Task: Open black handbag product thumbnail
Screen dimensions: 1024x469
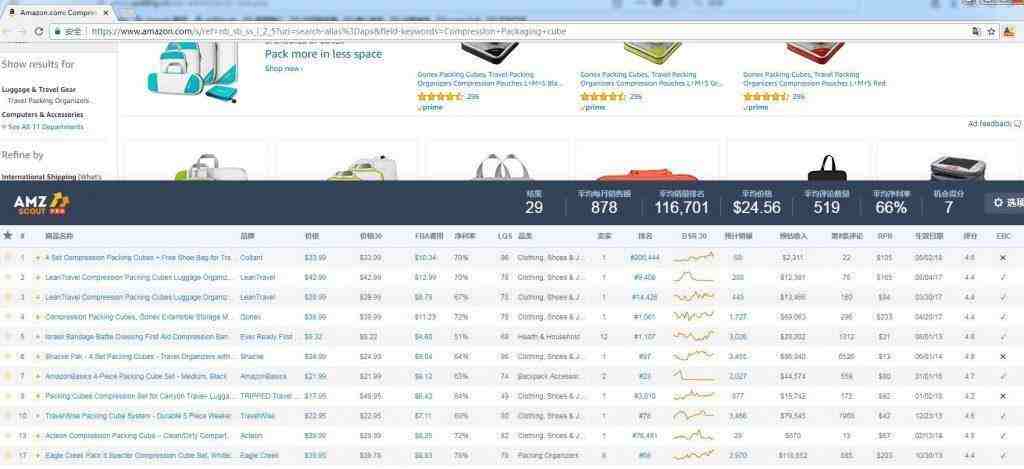Action: pos(827,168)
